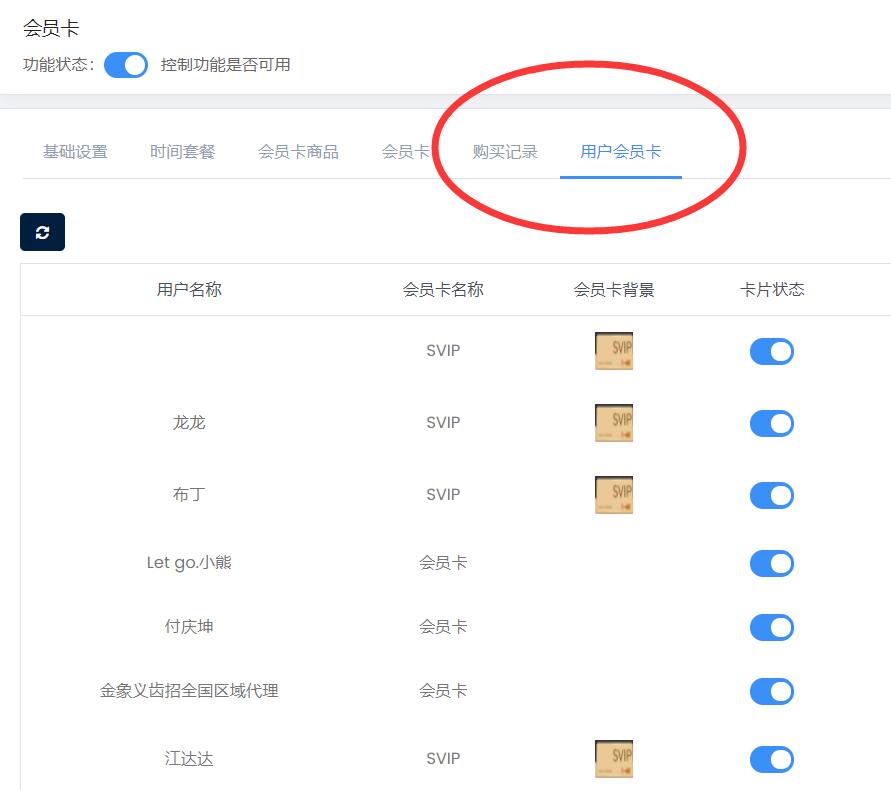Select the user name 付庆坤
Screen dimensions: 891x790
tap(189, 627)
